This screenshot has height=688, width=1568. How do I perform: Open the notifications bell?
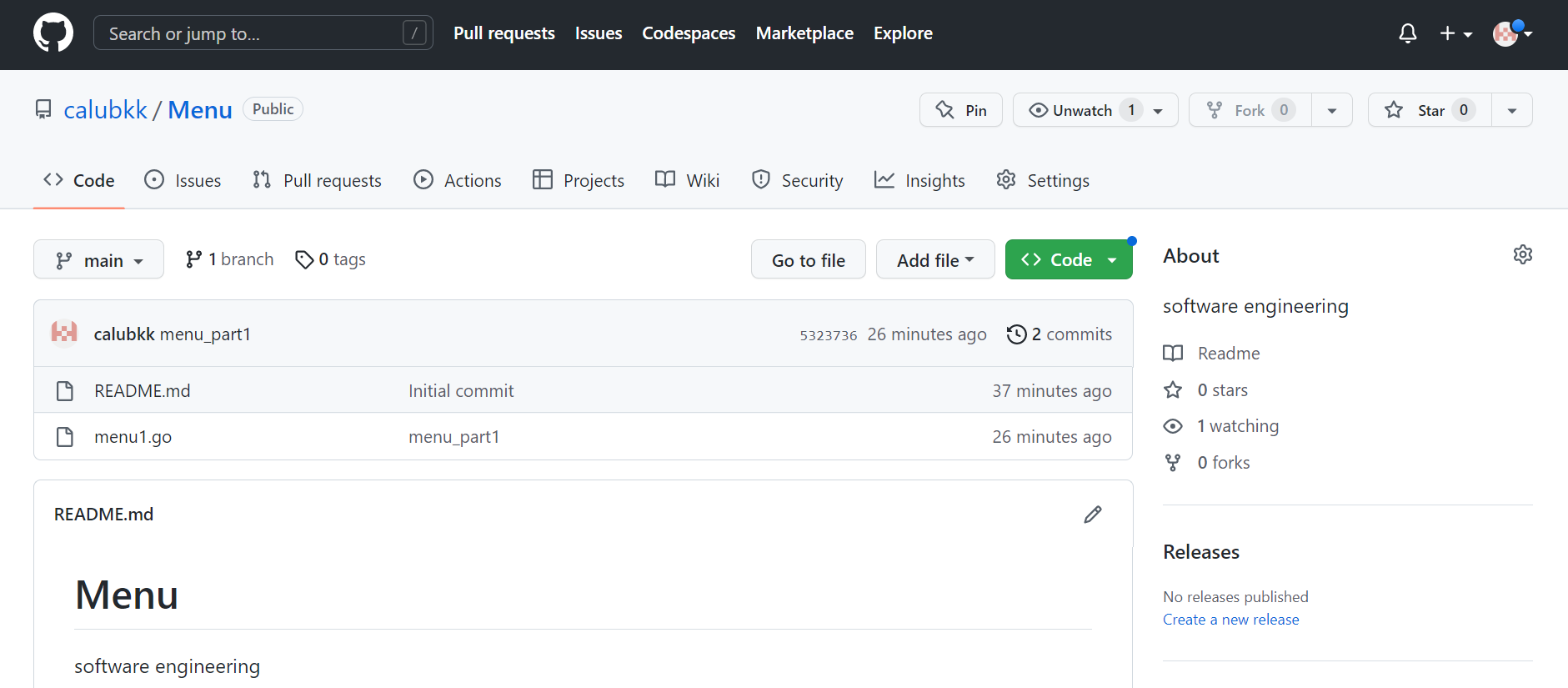(x=1407, y=33)
